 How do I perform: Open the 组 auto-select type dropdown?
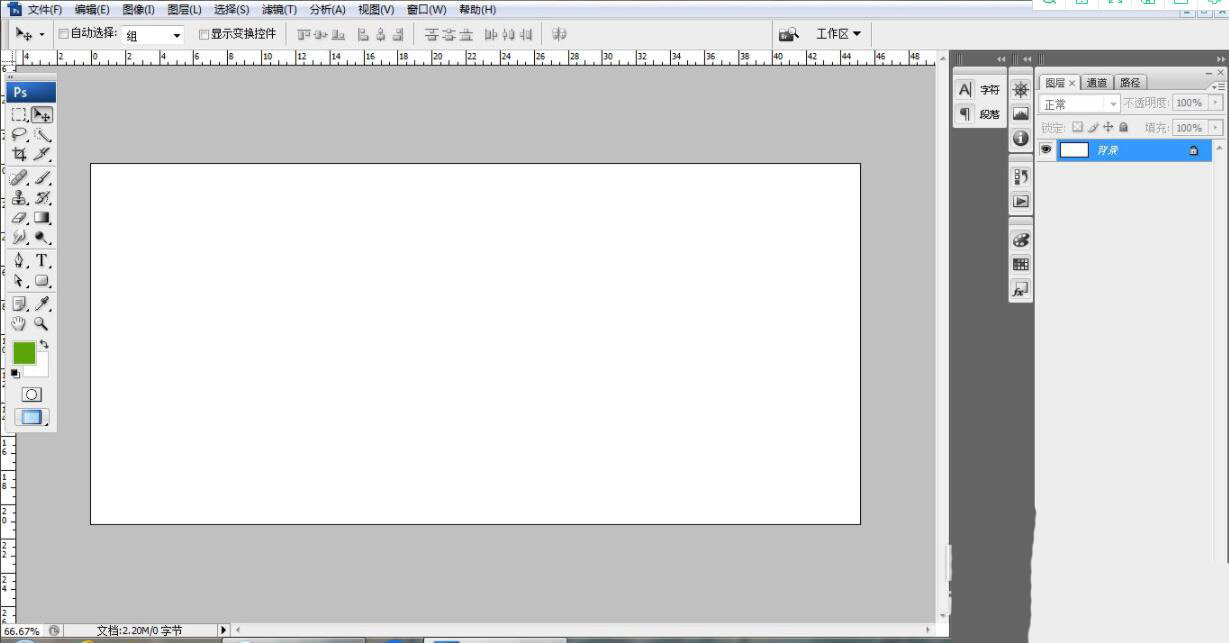click(154, 35)
